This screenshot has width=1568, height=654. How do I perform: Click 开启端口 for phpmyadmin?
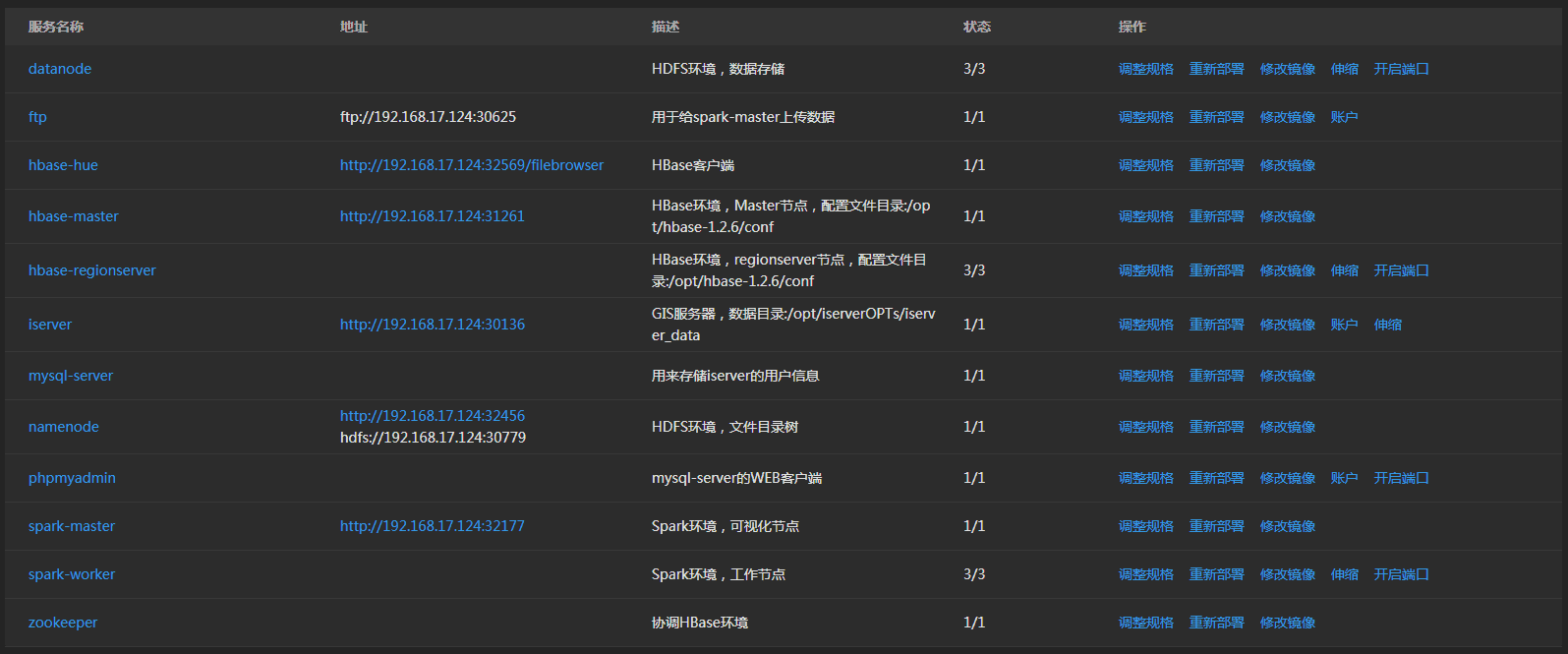1401,478
